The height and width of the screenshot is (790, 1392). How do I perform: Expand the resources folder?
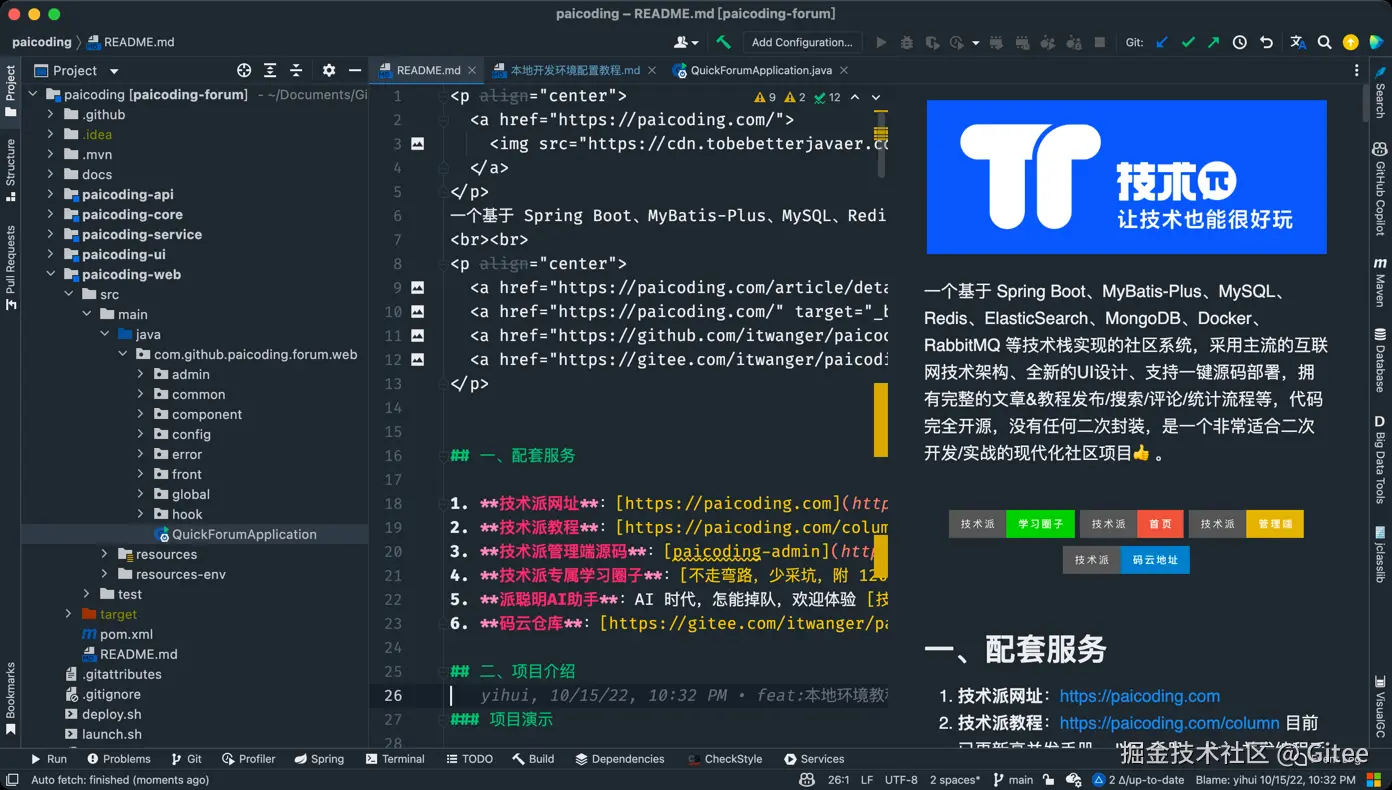(x=104, y=554)
